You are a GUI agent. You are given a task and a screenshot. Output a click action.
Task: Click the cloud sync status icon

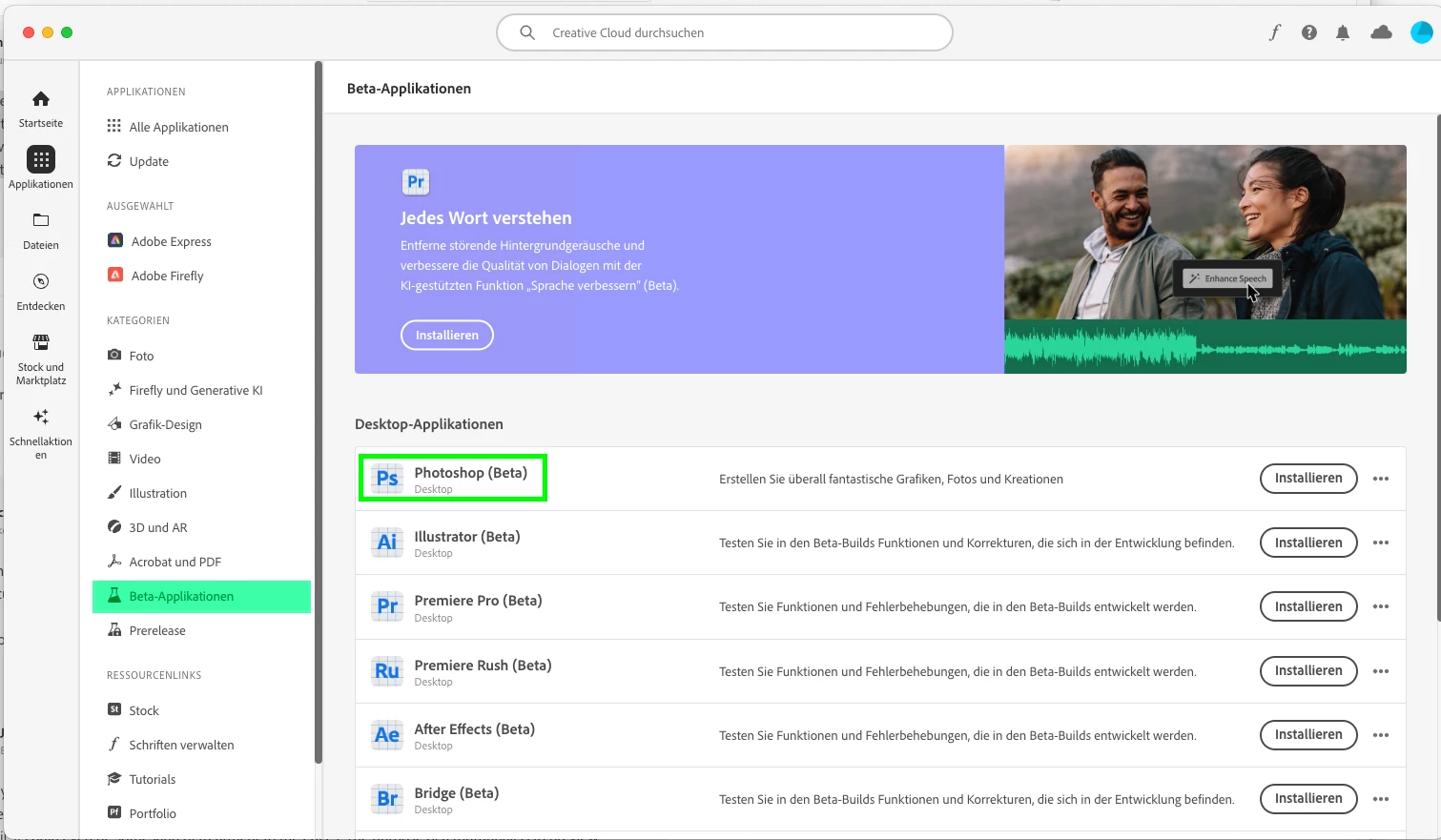1381,32
